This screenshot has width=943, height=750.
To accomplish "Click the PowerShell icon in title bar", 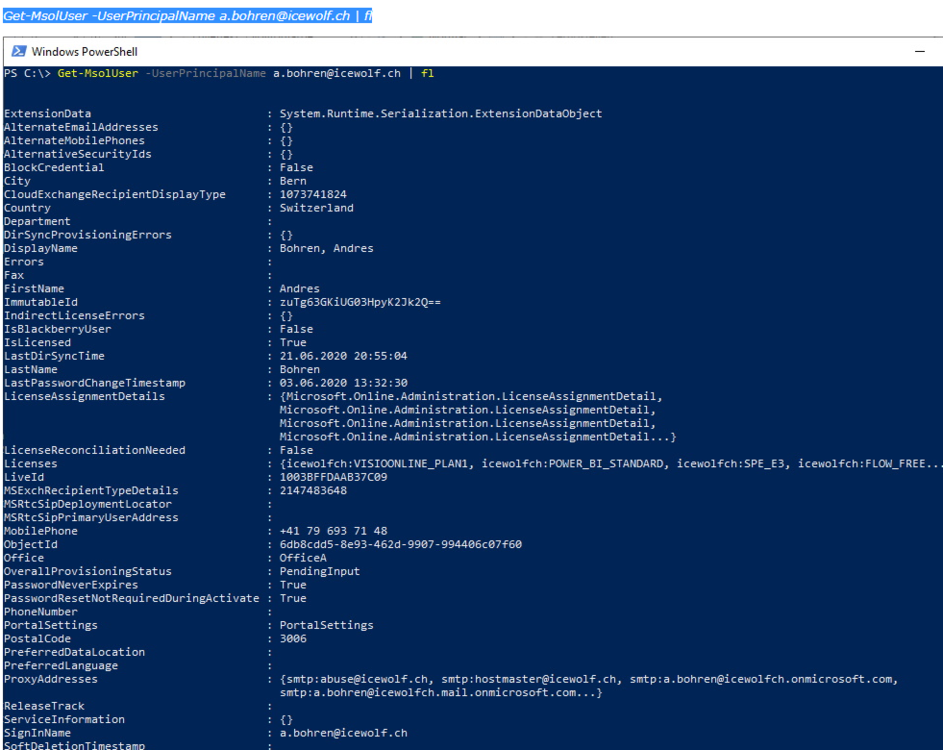I will click(17, 52).
